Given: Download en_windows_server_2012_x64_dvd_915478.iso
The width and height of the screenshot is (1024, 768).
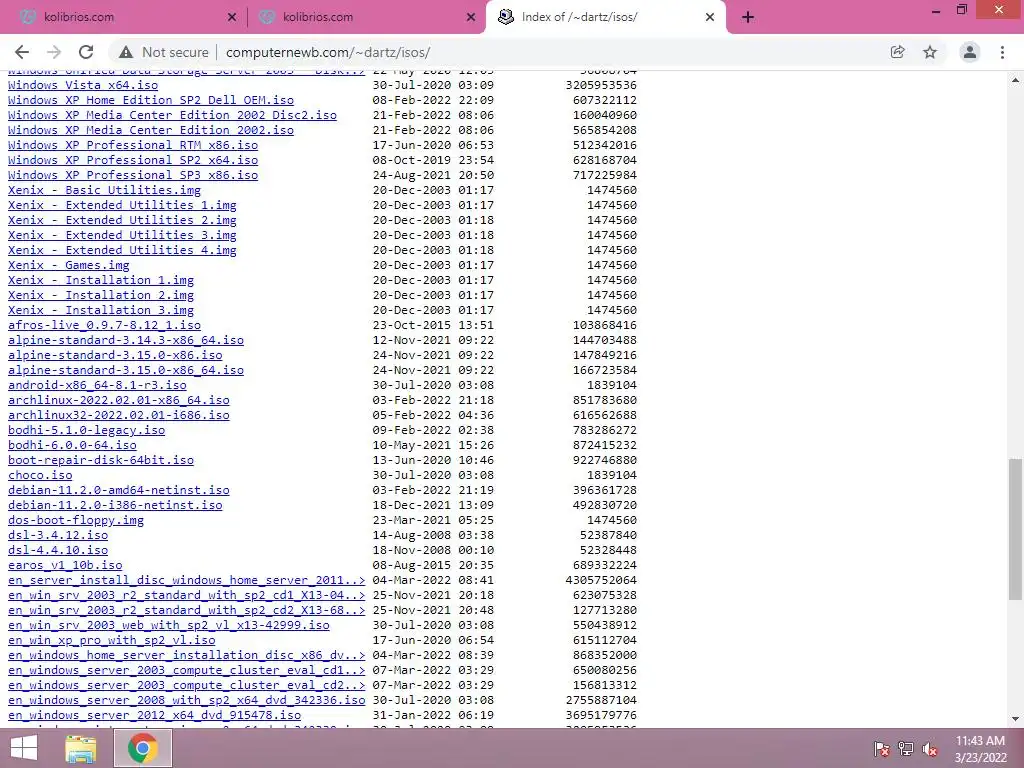Looking at the screenshot, I should click(x=155, y=716).
